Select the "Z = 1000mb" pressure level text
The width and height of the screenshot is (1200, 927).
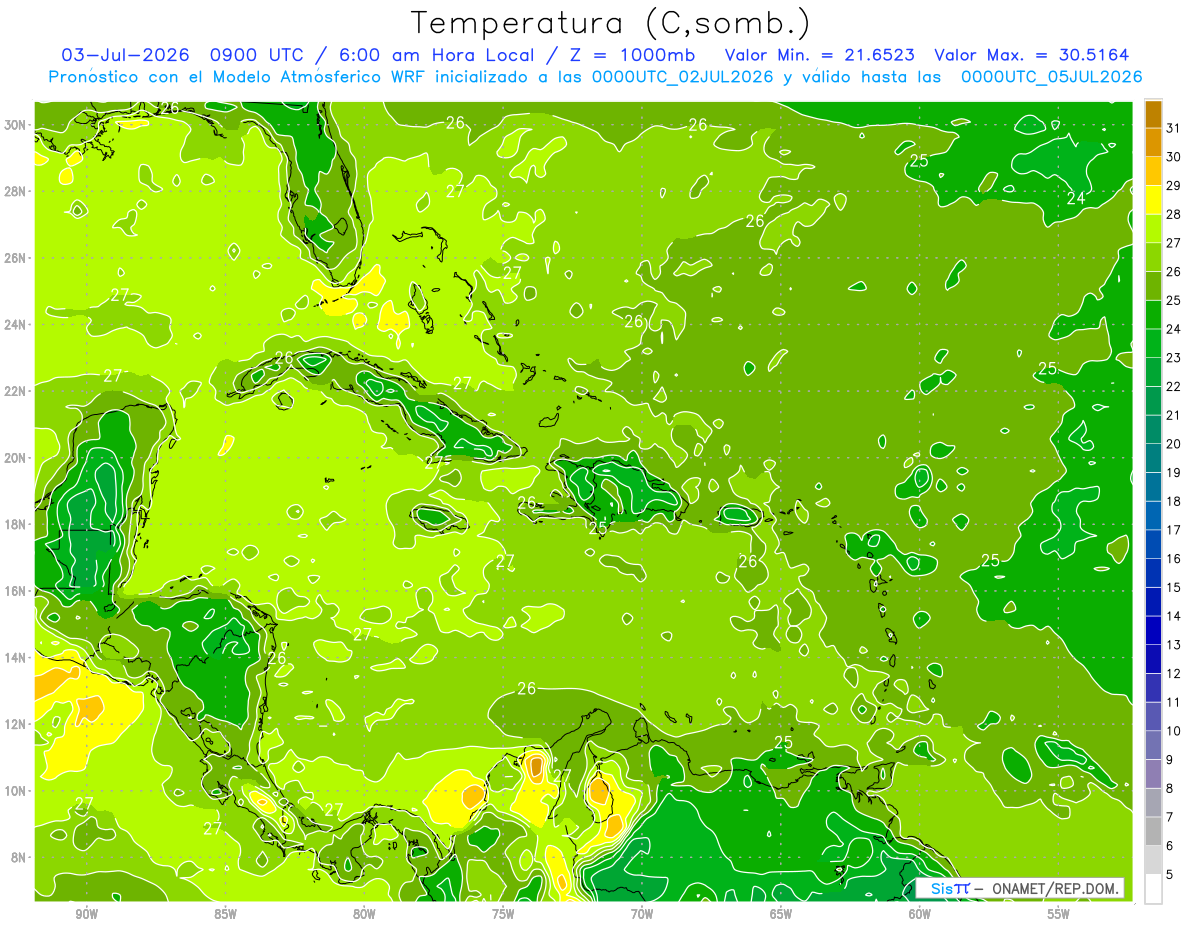tap(632, 55)
